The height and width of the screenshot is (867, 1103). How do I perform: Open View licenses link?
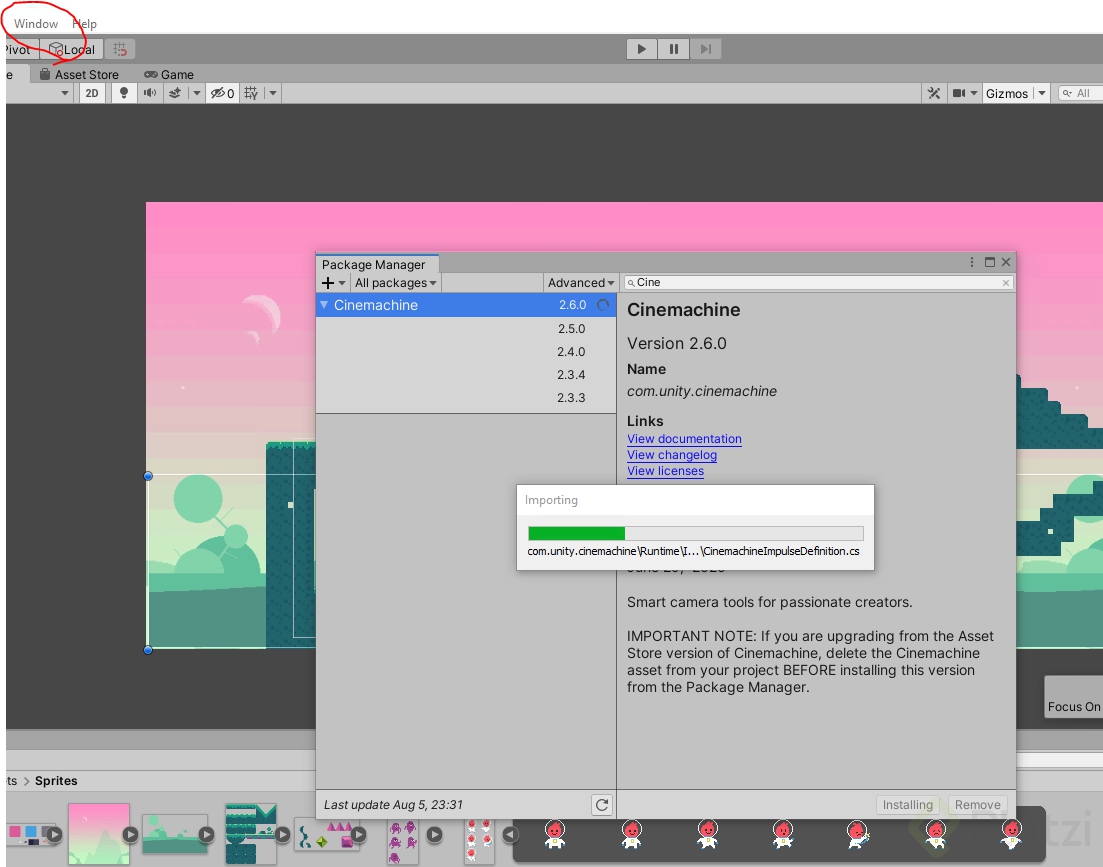pos(665,471)
